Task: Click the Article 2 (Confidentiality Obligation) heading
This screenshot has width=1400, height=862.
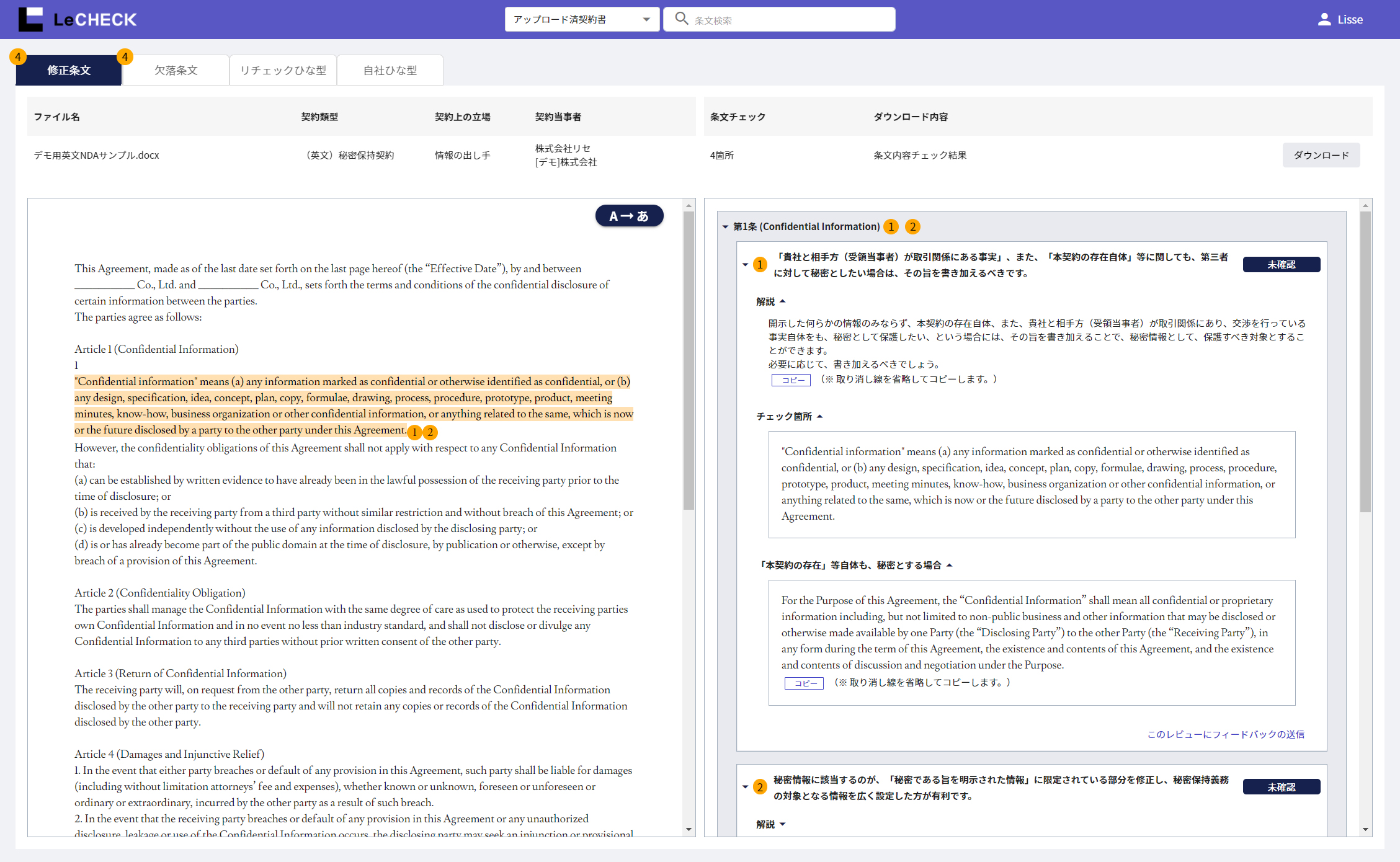Action: [160, 593]
